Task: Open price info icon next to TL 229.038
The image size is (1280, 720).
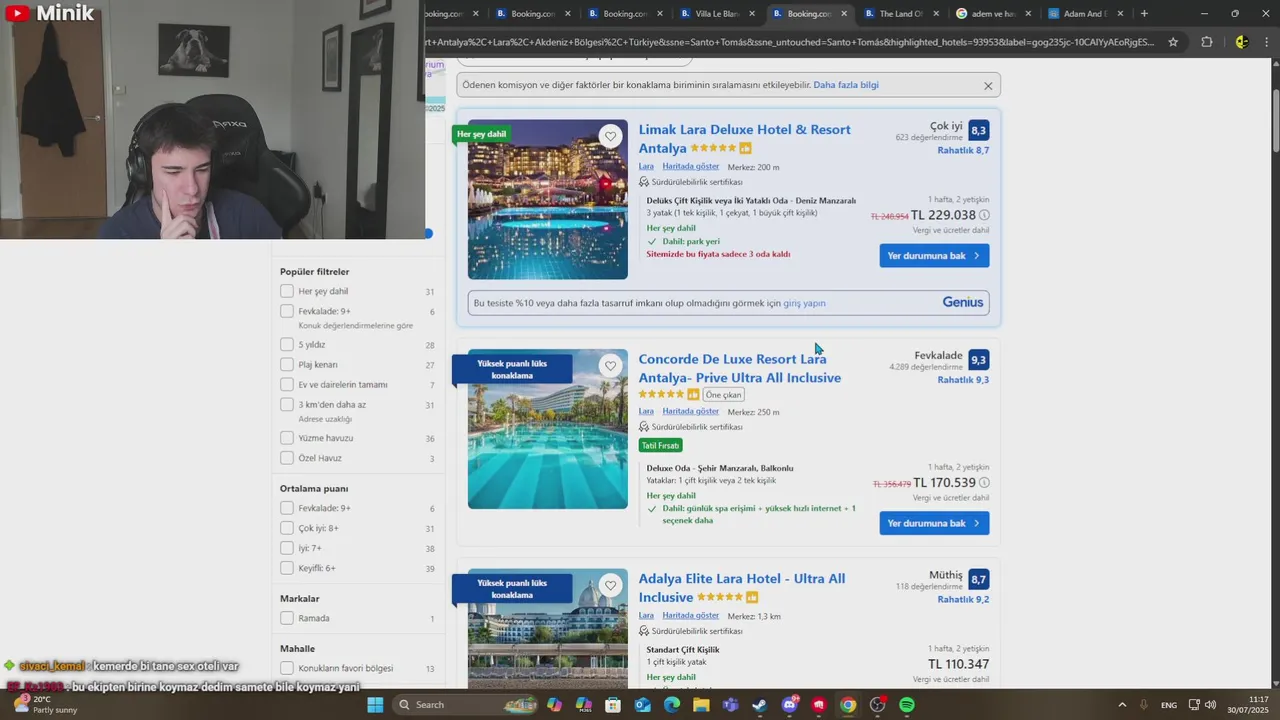Action: point(984,215)
